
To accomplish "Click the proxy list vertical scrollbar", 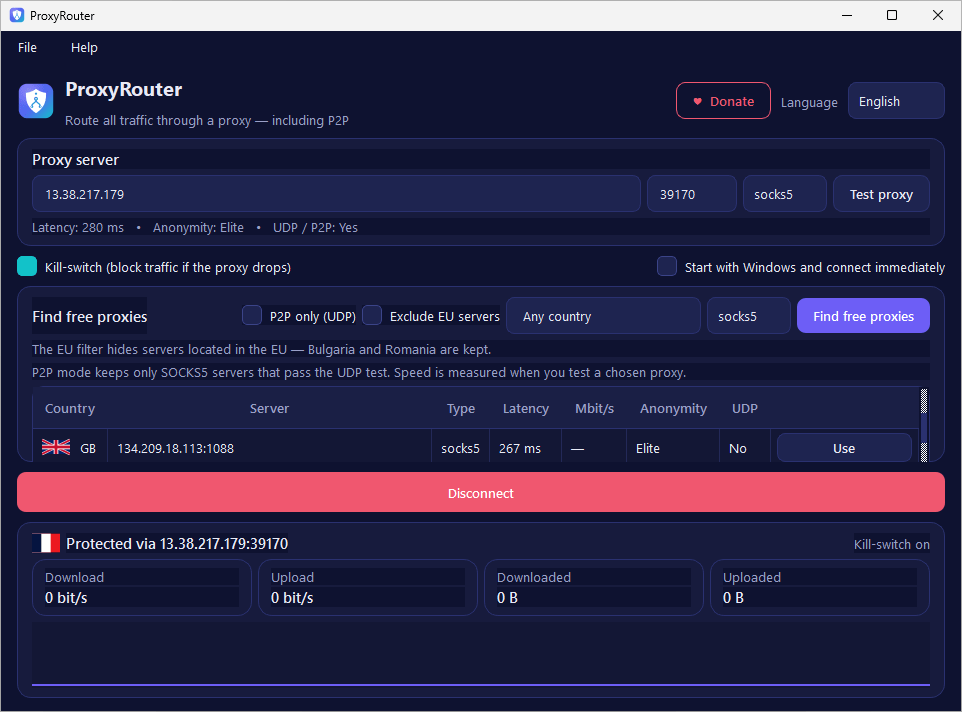I will coord(924,424).
